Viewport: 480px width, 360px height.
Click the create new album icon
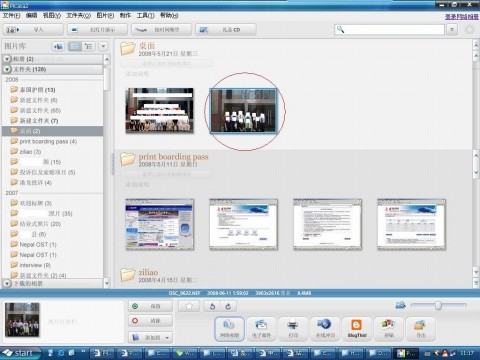coord(58,46)
